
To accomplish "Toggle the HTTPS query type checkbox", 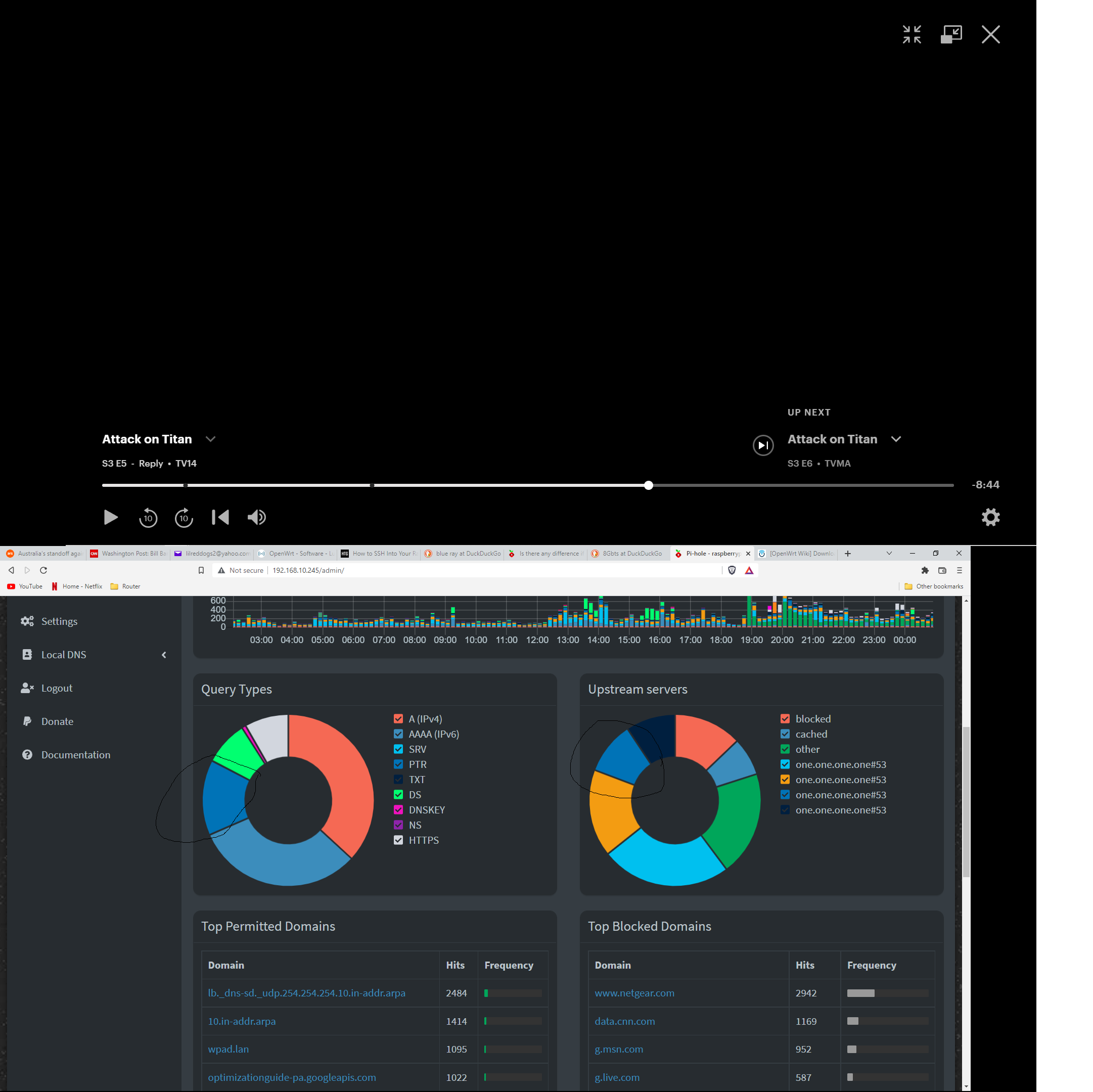I will (x=398, y=840).
